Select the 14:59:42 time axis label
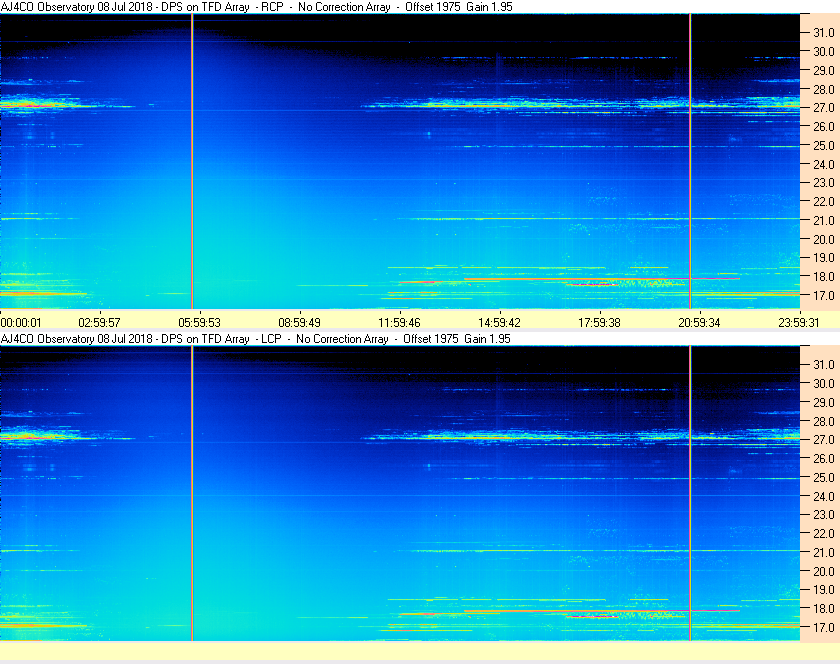Screen dimensions: 840x664 tap(499, 323)
